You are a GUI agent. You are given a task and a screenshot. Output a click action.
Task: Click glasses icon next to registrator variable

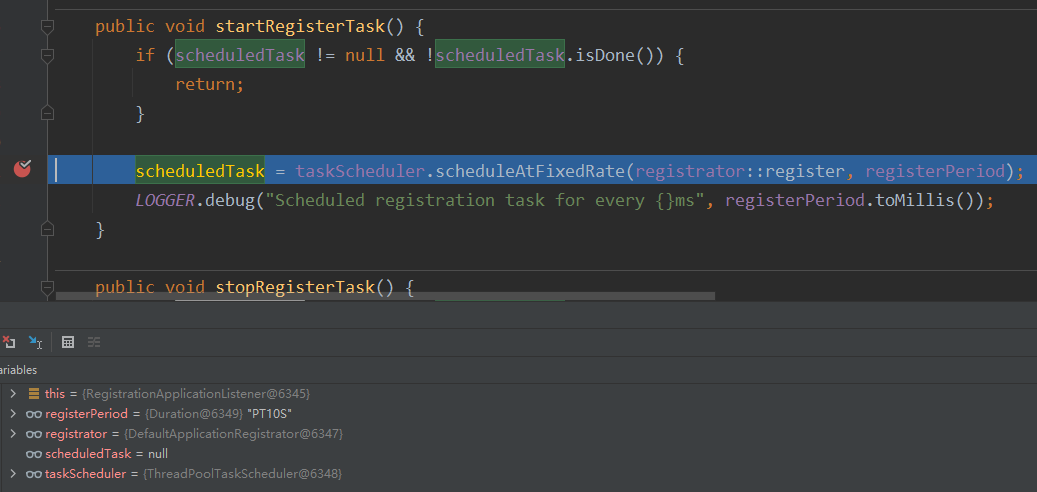coord(34,434)
